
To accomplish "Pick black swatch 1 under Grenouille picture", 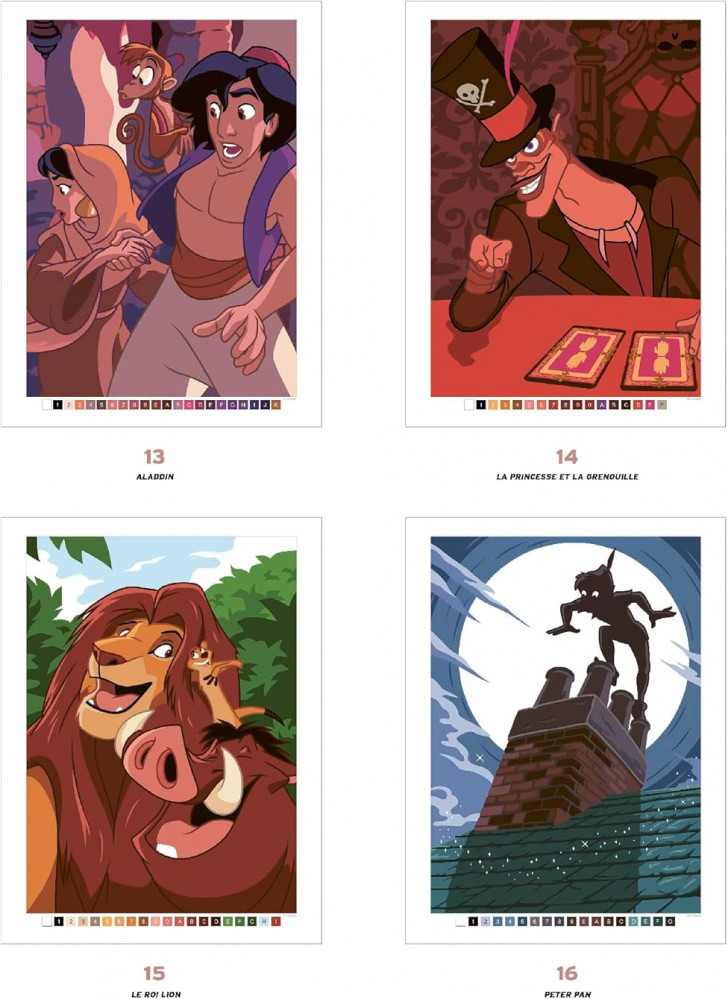I will click(x=481, y=405).
